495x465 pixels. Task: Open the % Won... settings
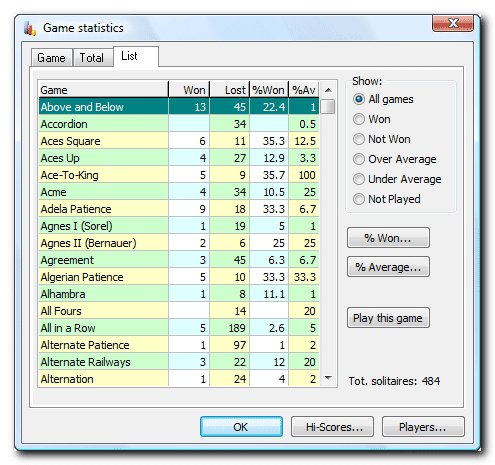[x=388, y=238]
